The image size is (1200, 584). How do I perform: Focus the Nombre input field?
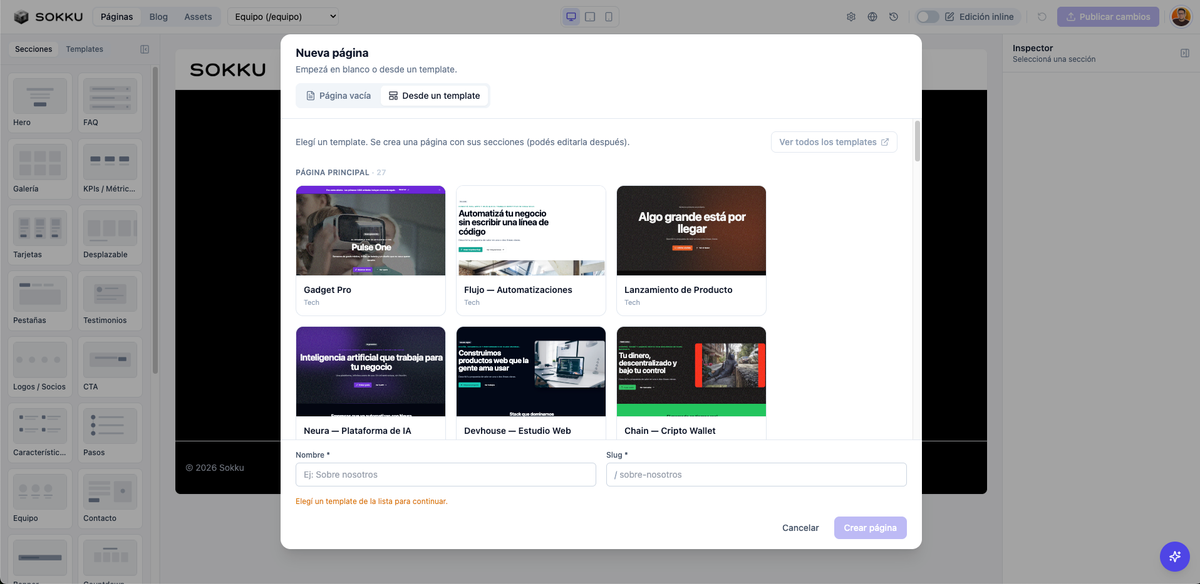[x=446, y=474]
